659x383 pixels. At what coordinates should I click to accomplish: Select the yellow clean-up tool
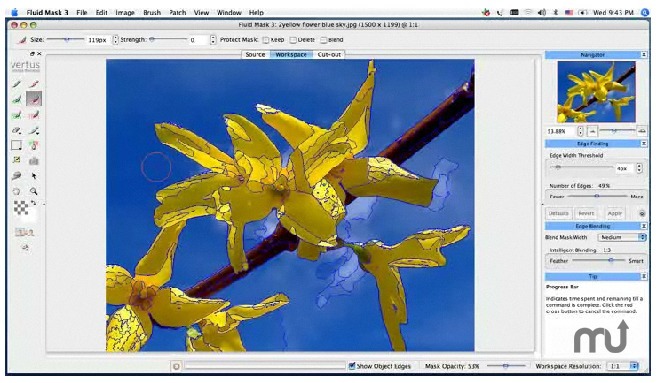16,160
